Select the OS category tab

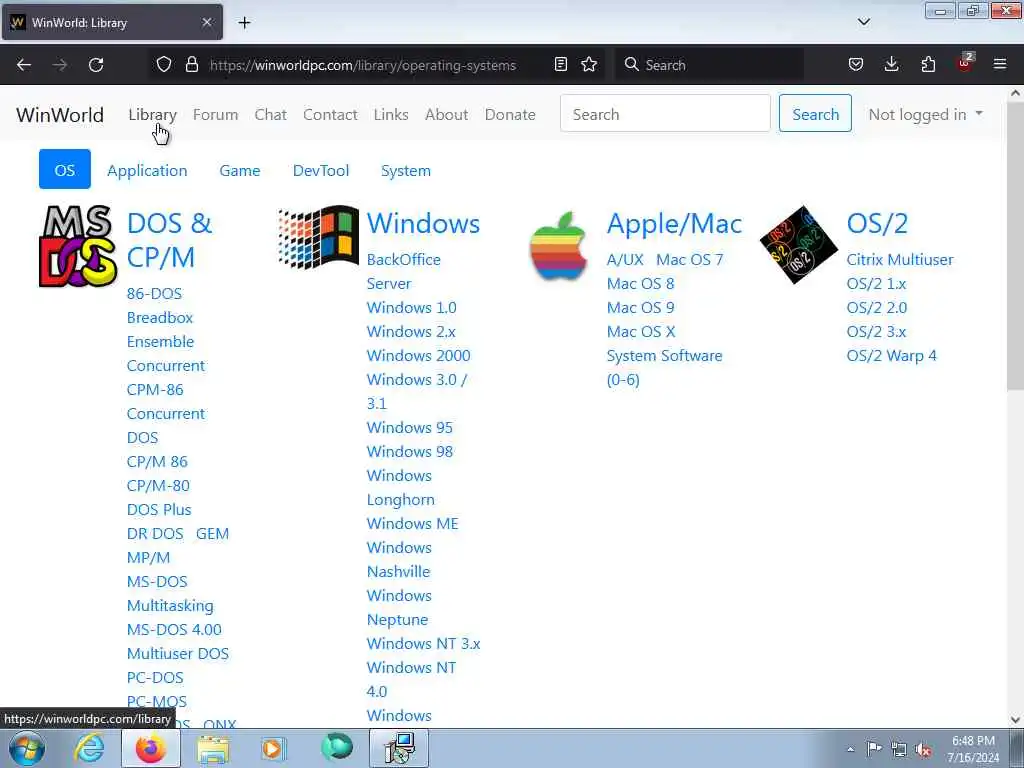pos(65,170)
